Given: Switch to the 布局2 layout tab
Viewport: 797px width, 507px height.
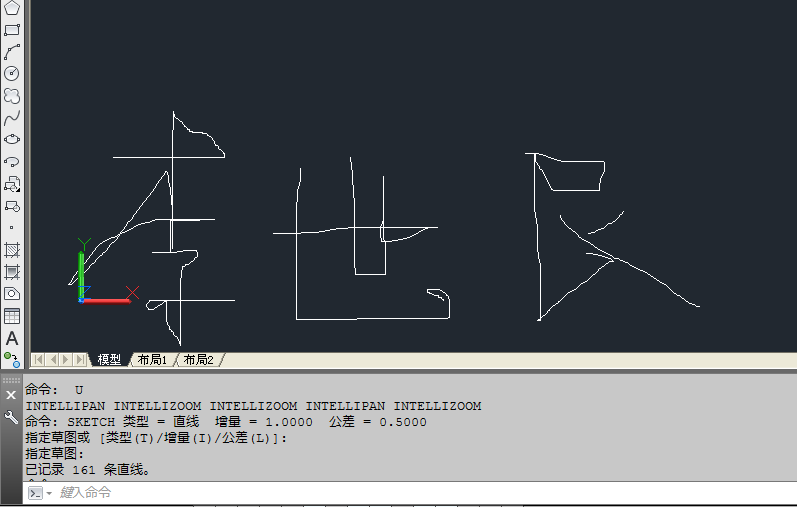Looking at the screenshot, I should 198,360.
